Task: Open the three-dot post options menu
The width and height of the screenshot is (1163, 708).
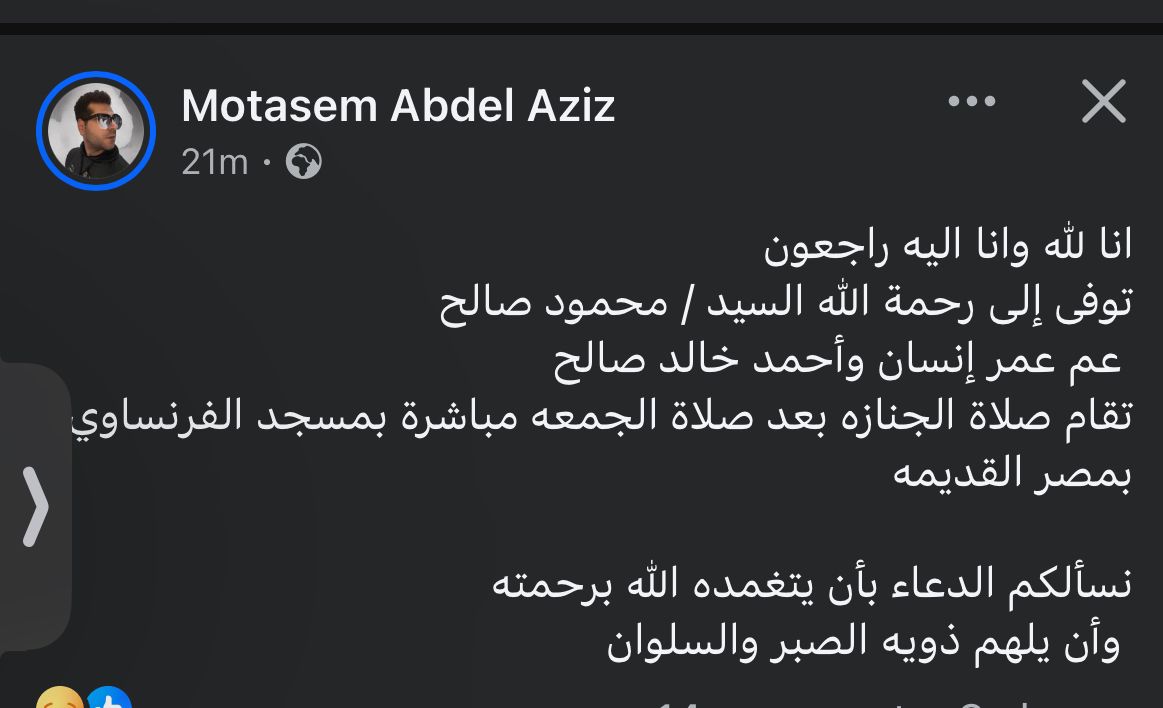Action: (971, 101)
